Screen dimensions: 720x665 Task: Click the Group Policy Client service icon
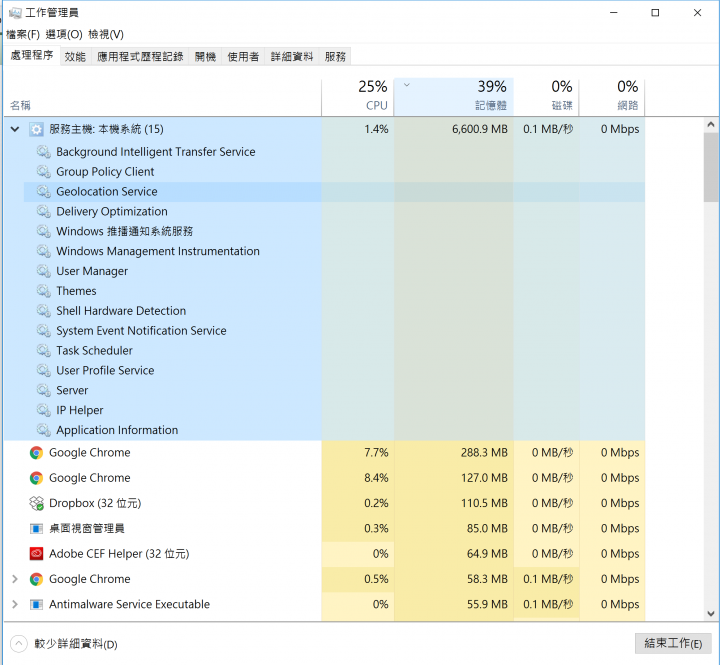[44, 171]
